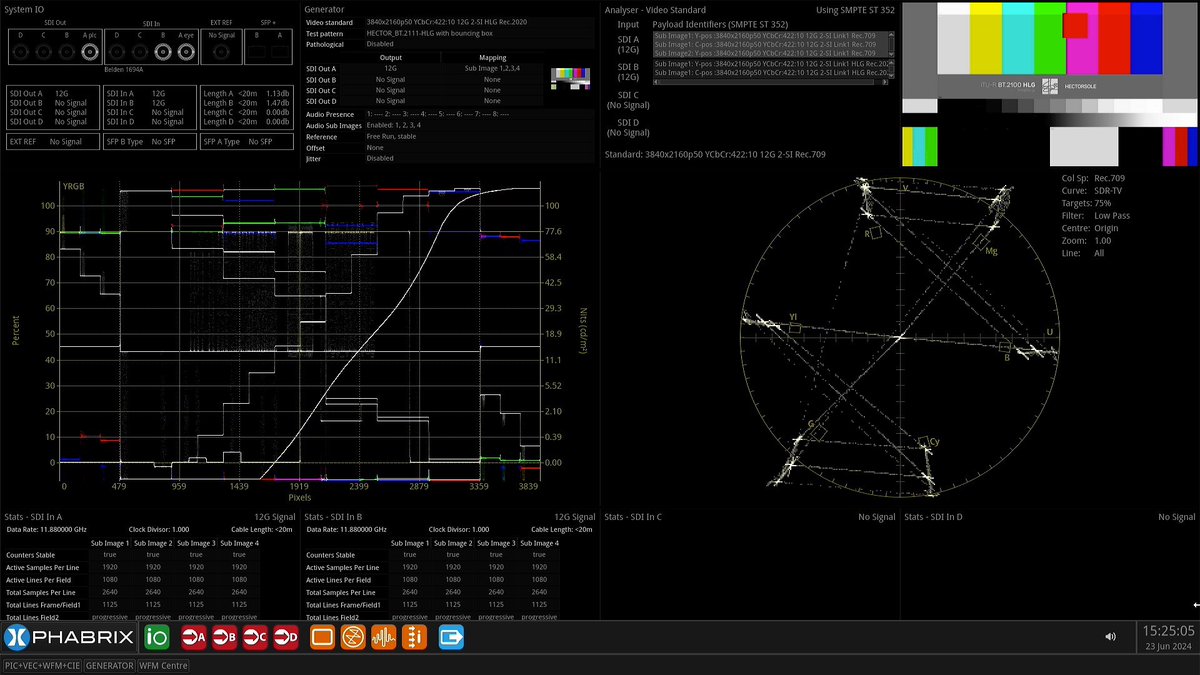The height and width of the screenshot is (675, 1200).
Task: Switch to PIC+VEC+WFM+CIE layout tab
Action: click(x=42, y=665)
